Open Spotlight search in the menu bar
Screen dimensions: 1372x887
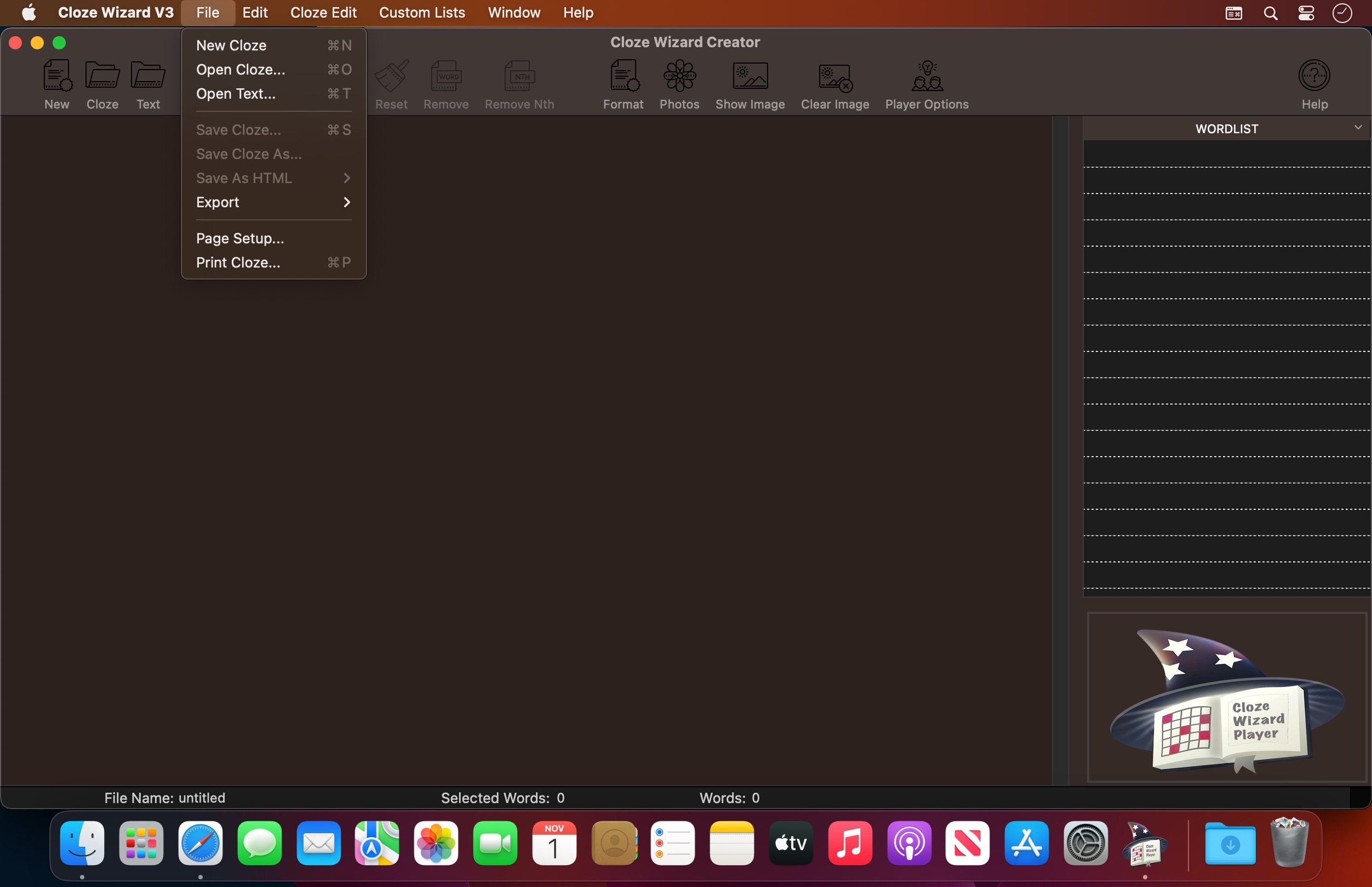pyautogui.click(x=1270, y=13)
